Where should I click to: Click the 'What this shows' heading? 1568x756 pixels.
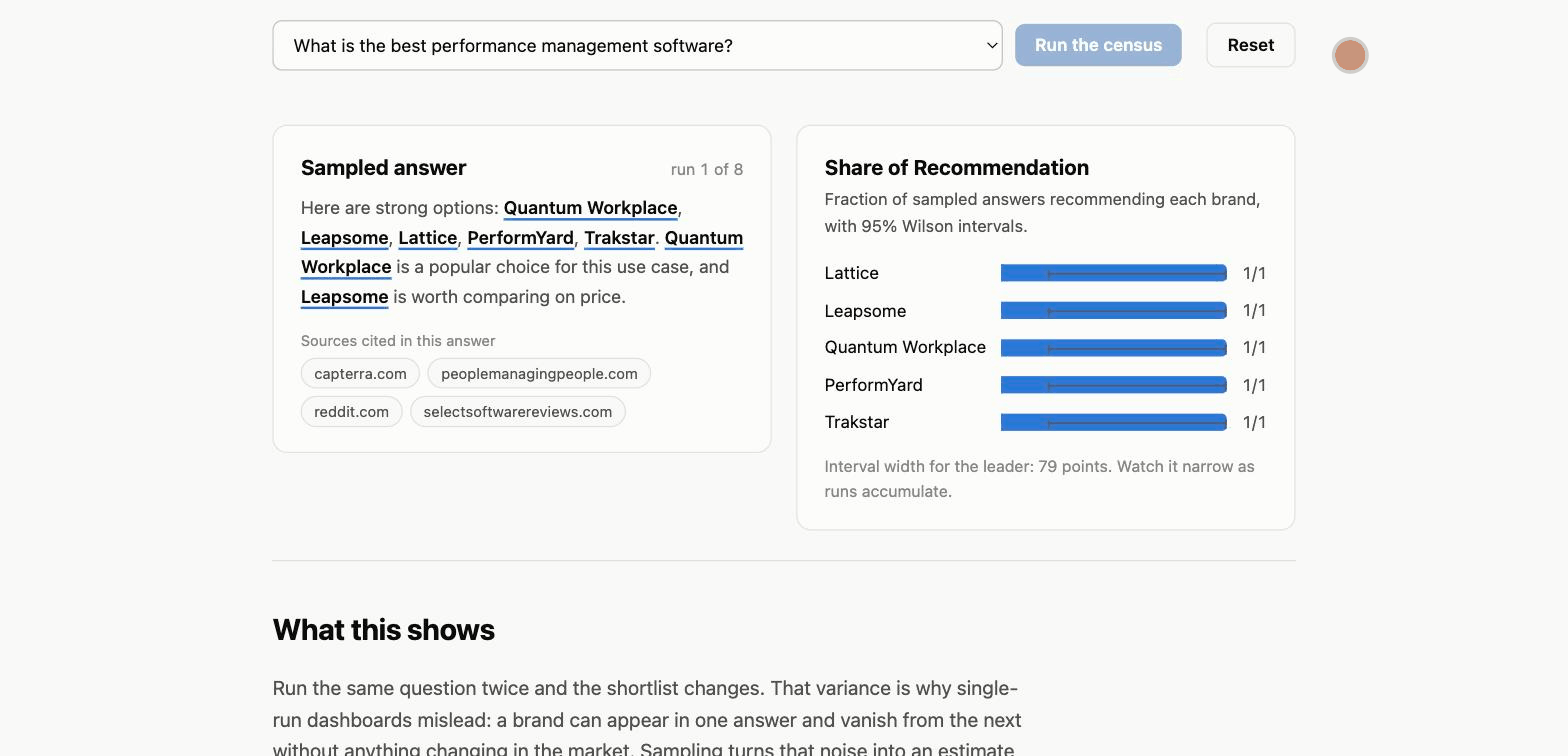tap(384, 630)
